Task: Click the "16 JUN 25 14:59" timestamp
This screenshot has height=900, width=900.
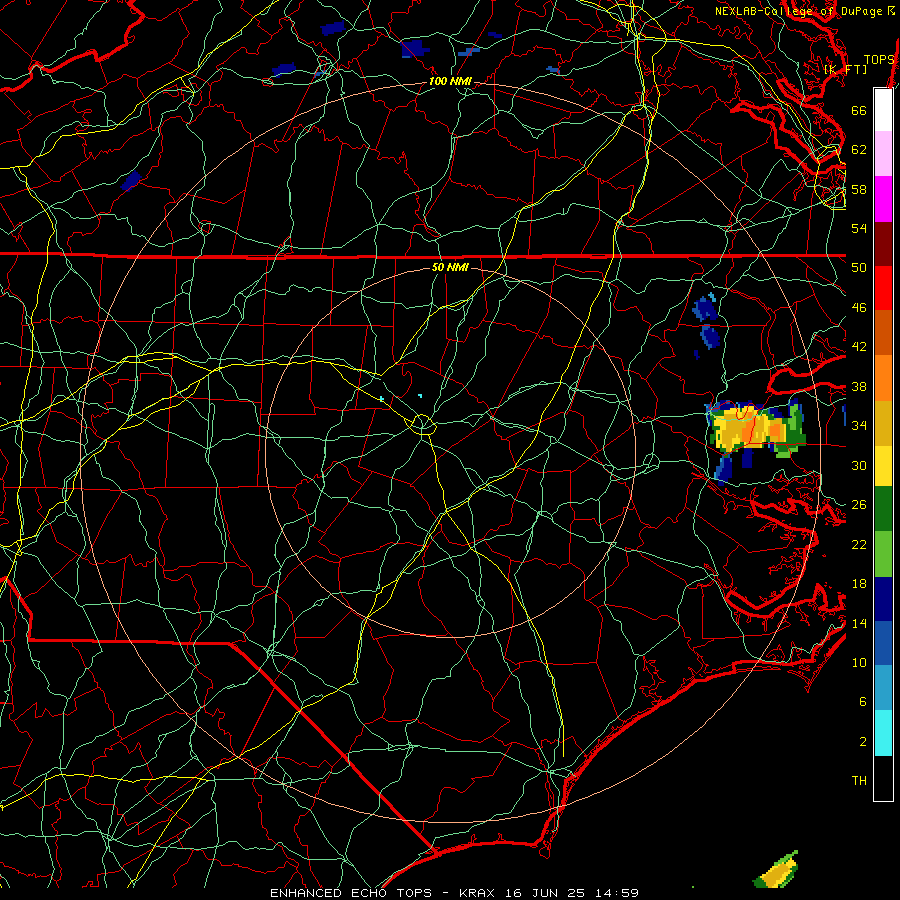Action: click(x=572, y=893)
